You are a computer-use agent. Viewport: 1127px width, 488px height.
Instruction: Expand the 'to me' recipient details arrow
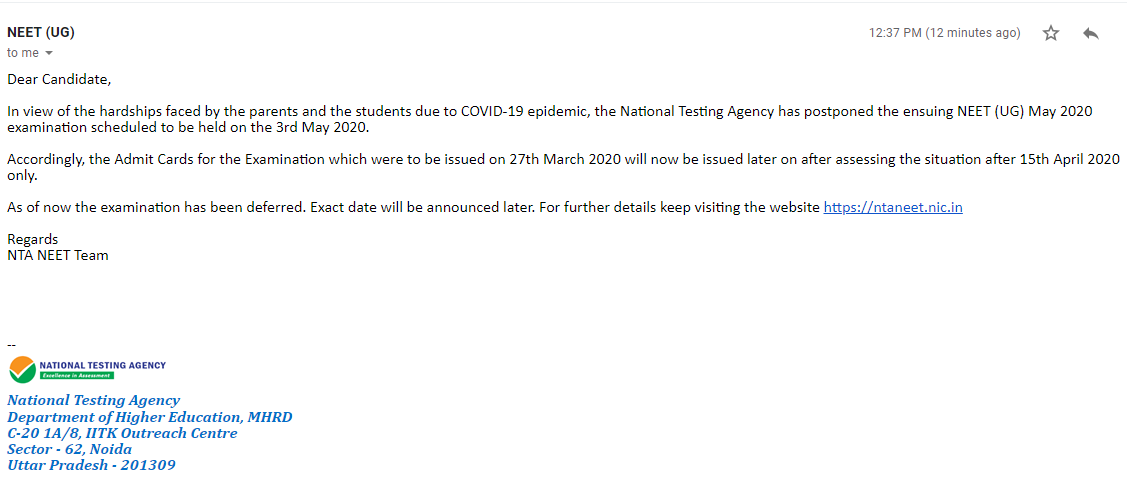(x=49, y=53)
